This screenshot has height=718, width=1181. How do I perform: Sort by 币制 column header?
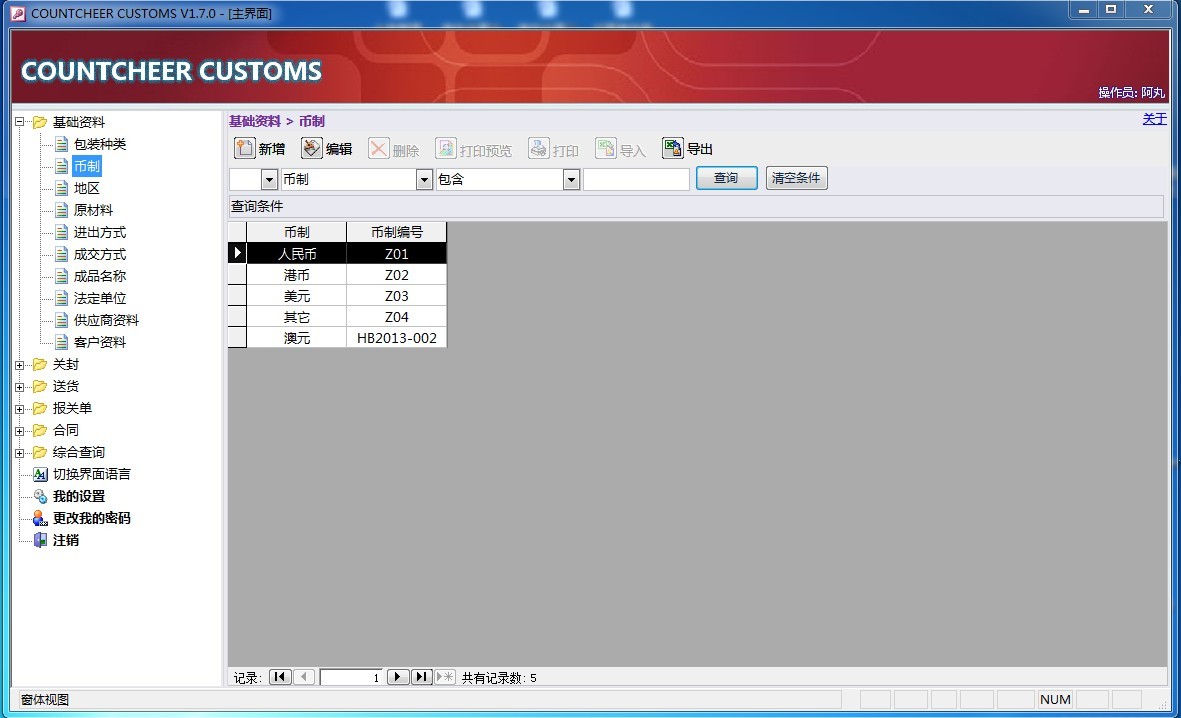click(x=297, y=232)
